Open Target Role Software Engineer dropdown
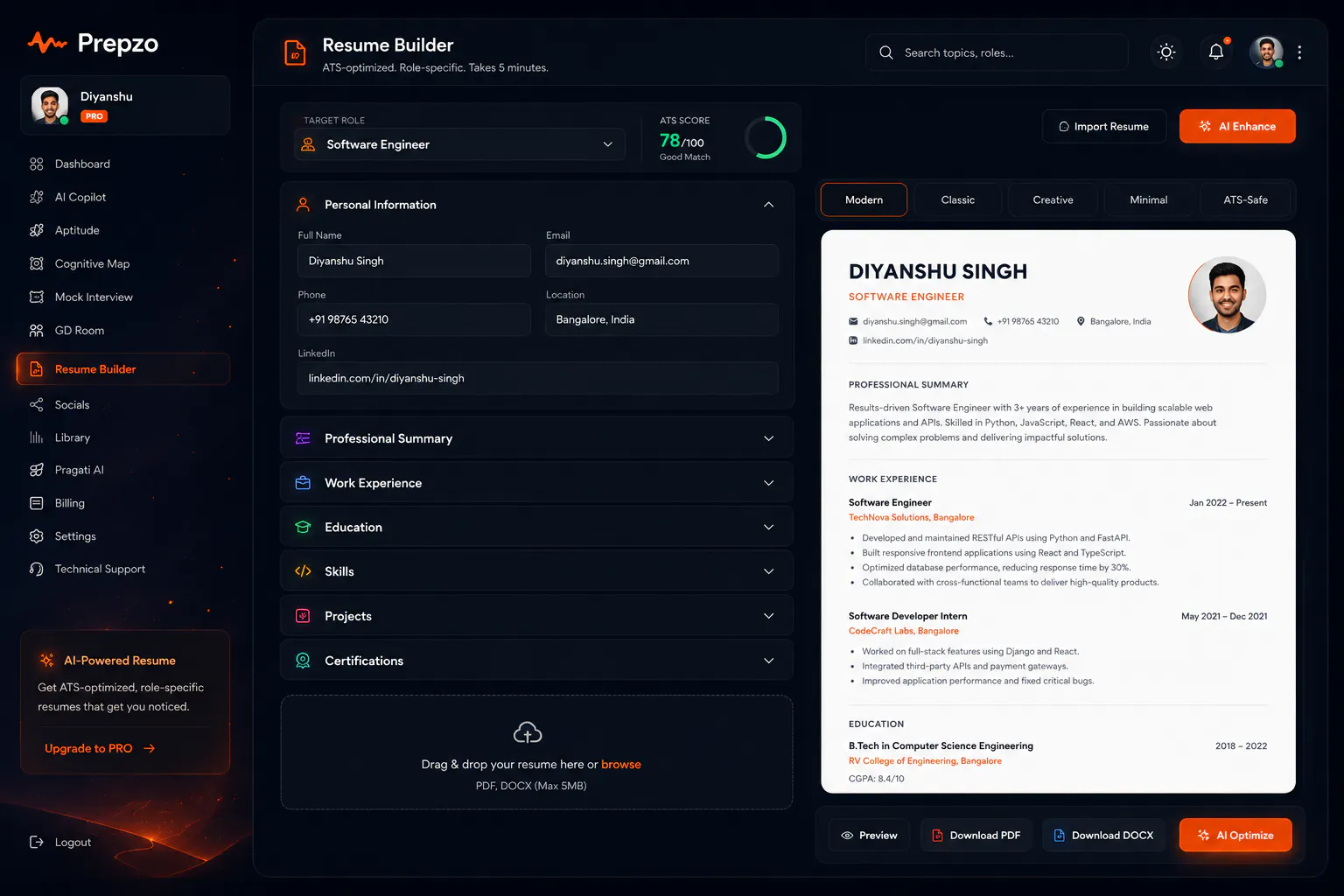 click(x=460, y=144)
